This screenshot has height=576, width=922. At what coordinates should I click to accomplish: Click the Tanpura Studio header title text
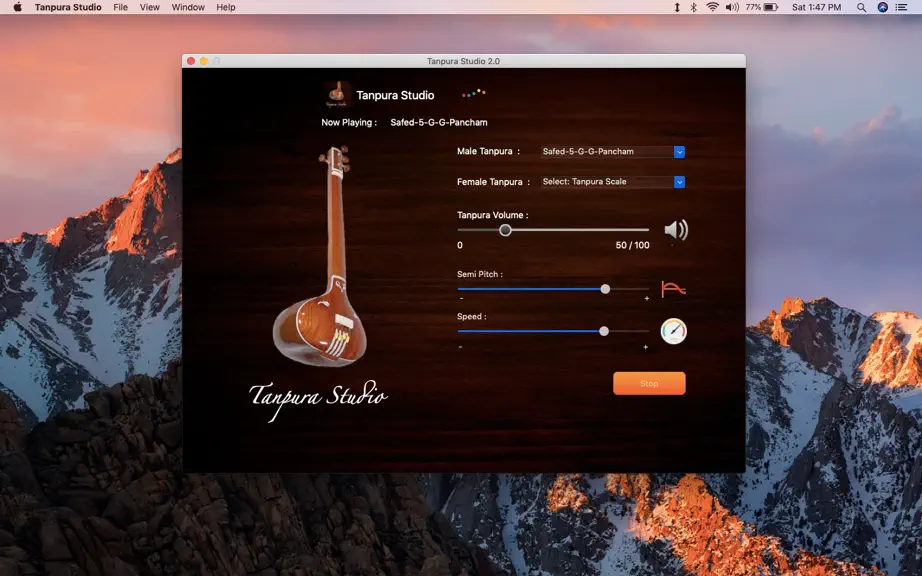pyautogui.click(x=395, y=95)
